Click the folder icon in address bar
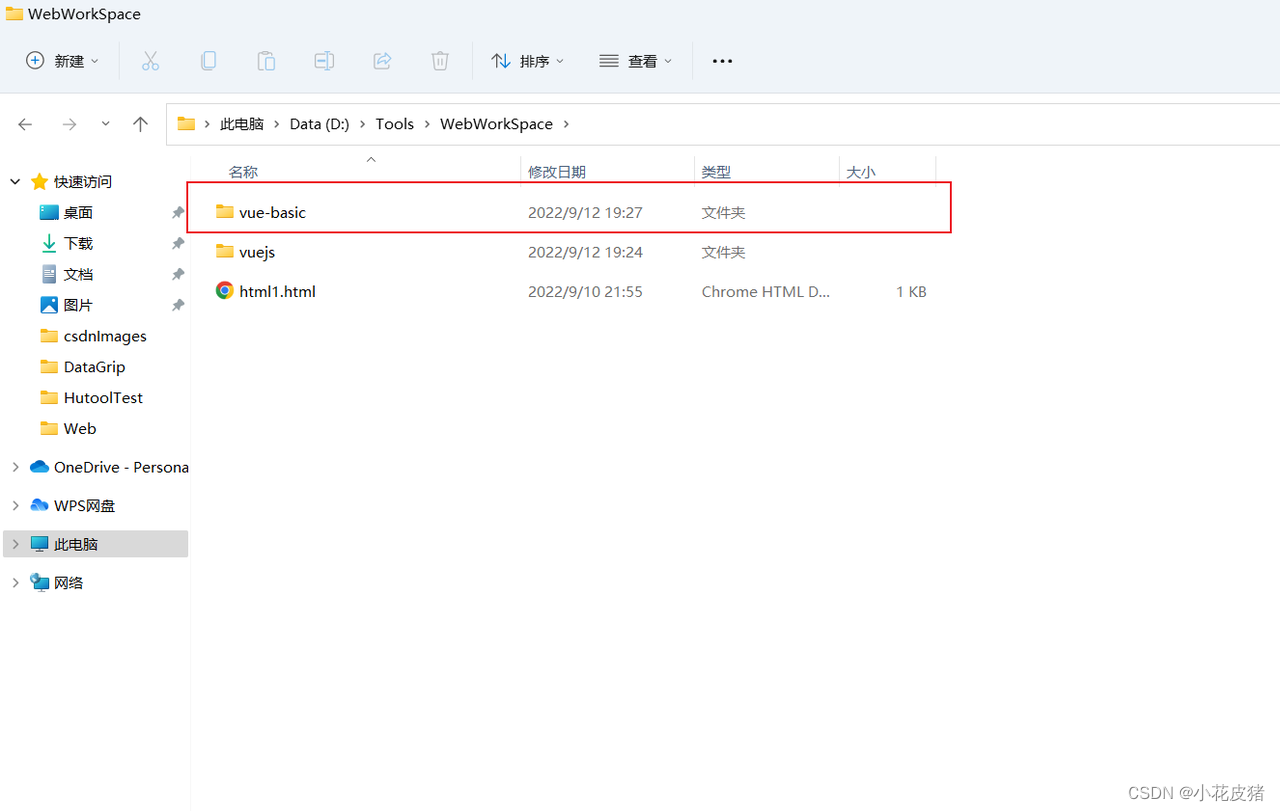This screenshot has width=1280, height=811. (x=186, y=124)
